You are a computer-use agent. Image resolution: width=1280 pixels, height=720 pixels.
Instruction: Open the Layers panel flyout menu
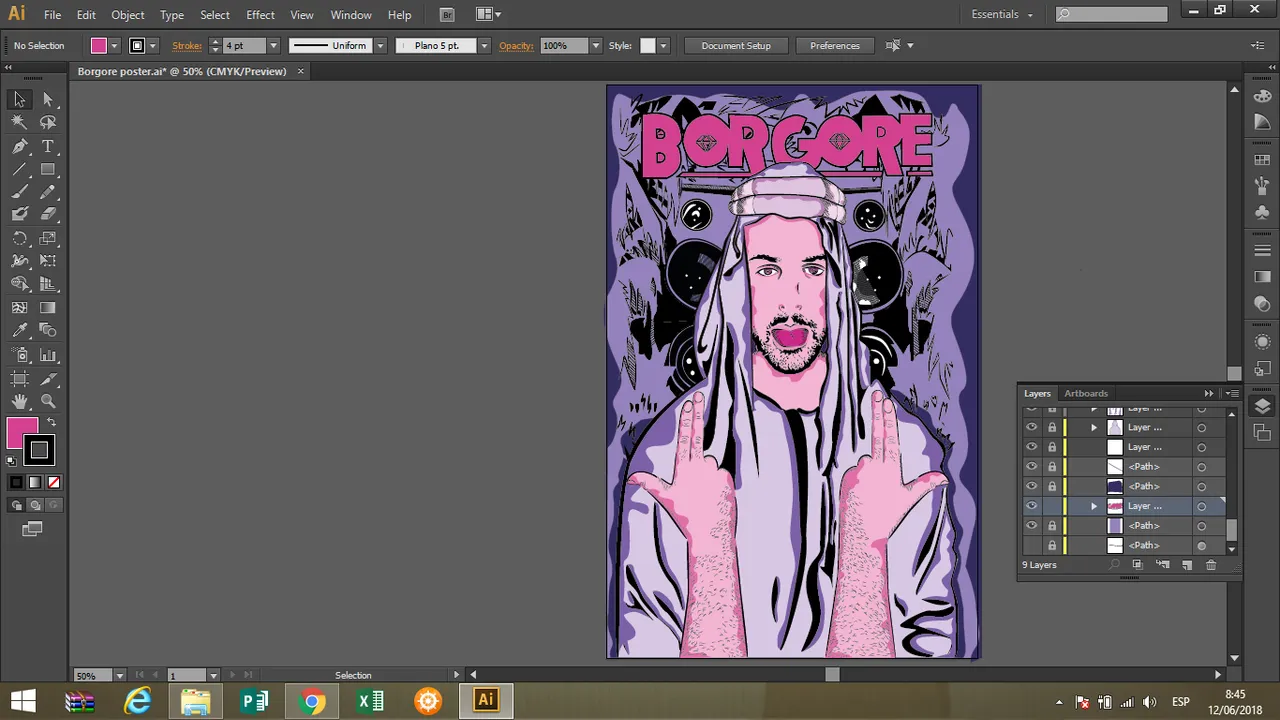(1232, 393)
